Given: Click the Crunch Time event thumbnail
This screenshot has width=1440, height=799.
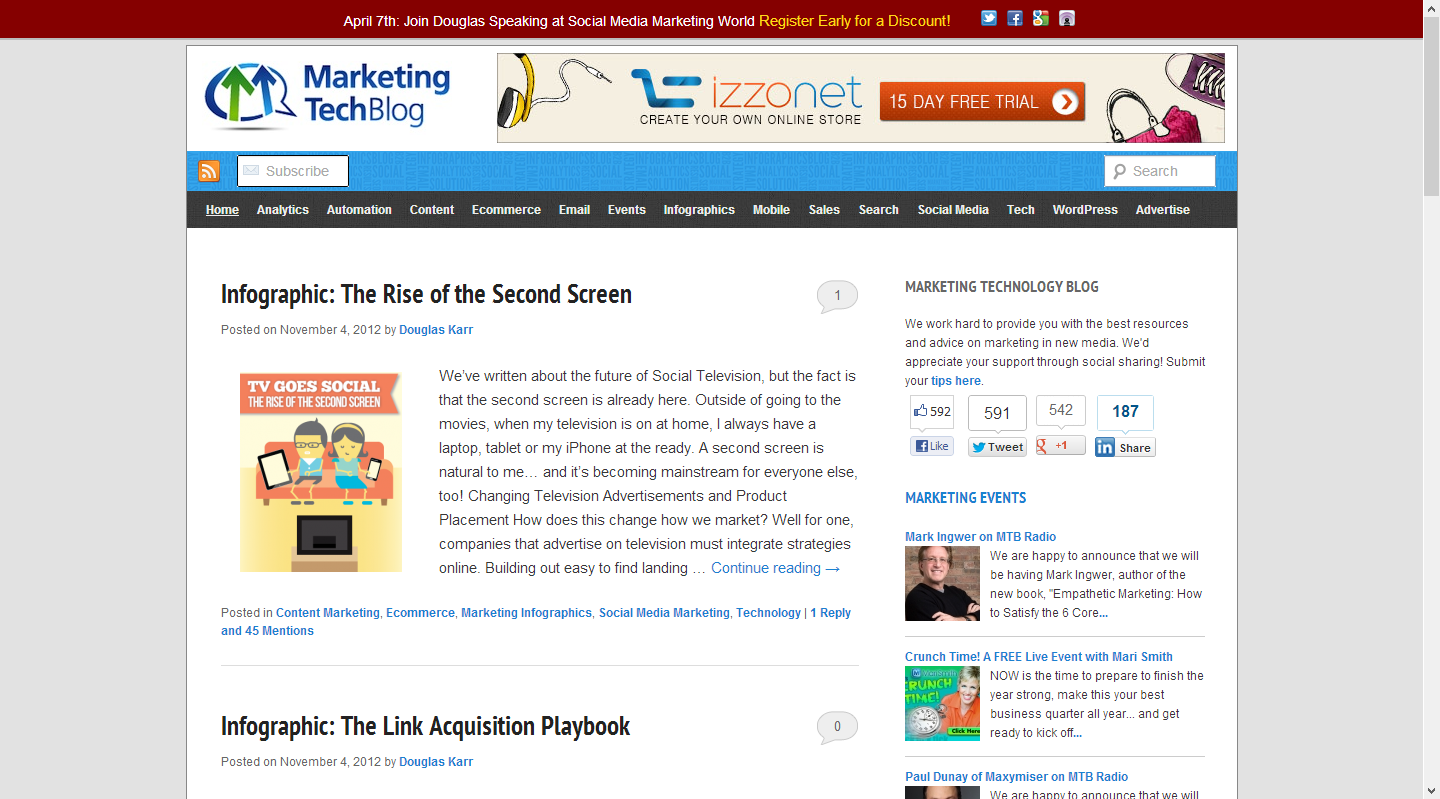Looking at the screenshot, I should click(x=942, y=703).
